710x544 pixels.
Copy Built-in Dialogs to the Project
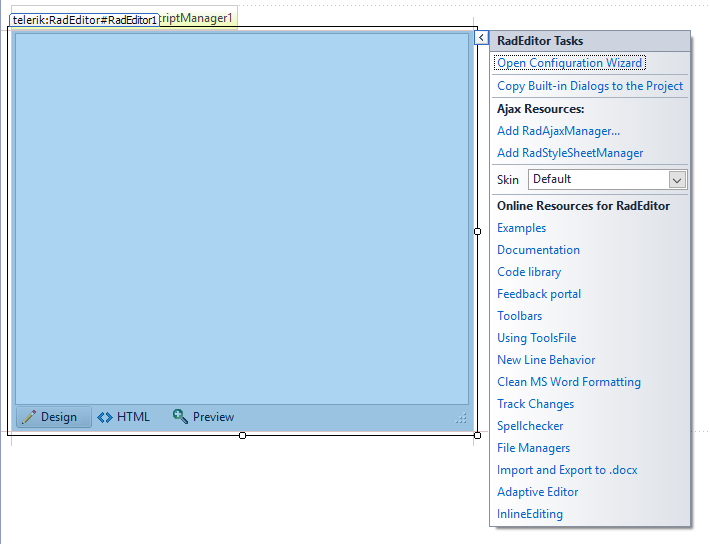[590, 86]
